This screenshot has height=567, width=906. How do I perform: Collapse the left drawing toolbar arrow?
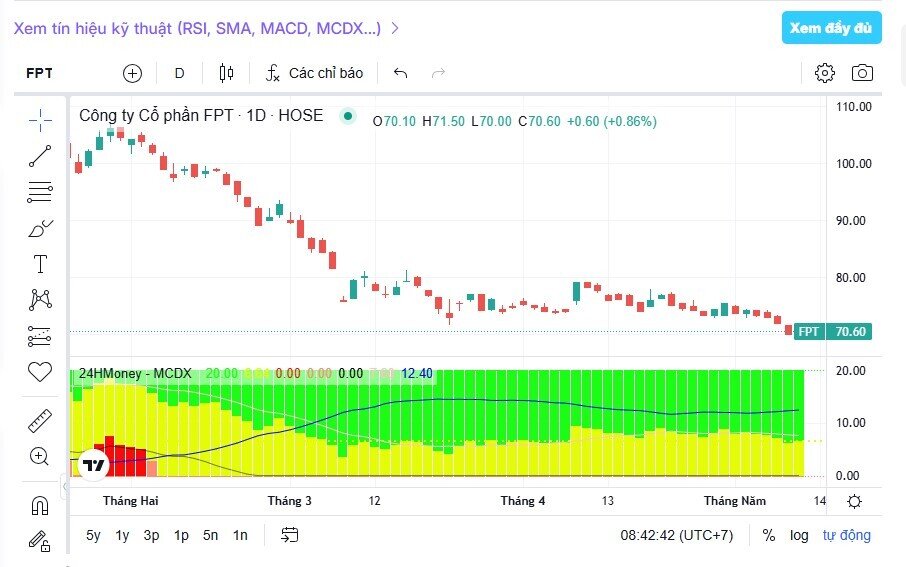(65, 487)
